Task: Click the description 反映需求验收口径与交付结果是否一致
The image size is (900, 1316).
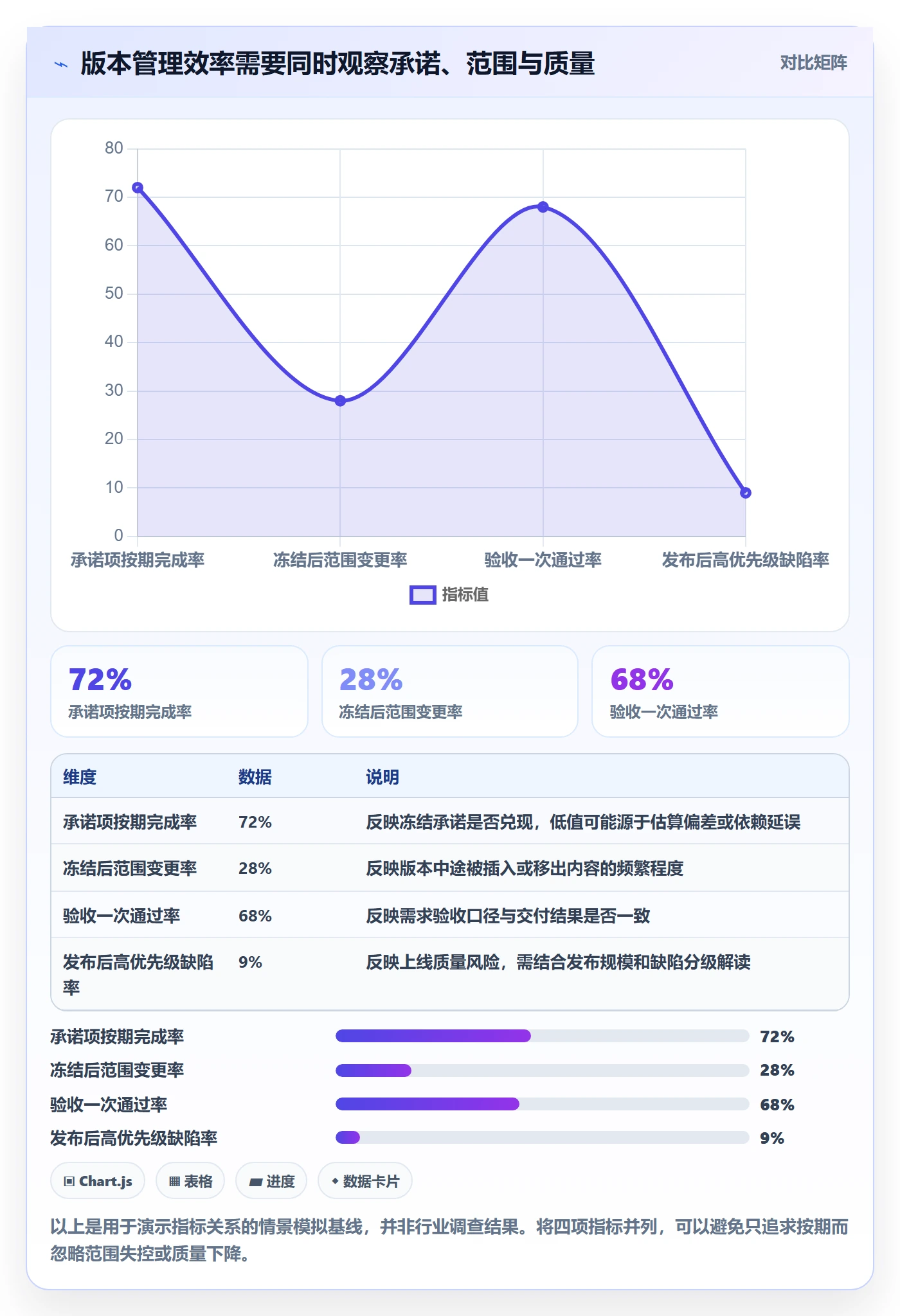Action: [508, 916]
